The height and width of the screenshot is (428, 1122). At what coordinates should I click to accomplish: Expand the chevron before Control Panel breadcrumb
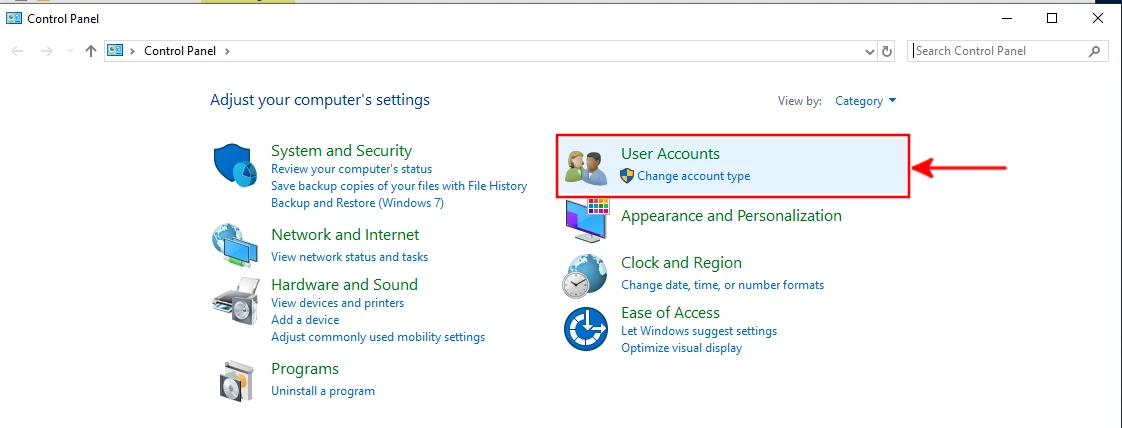click(132, 51)
